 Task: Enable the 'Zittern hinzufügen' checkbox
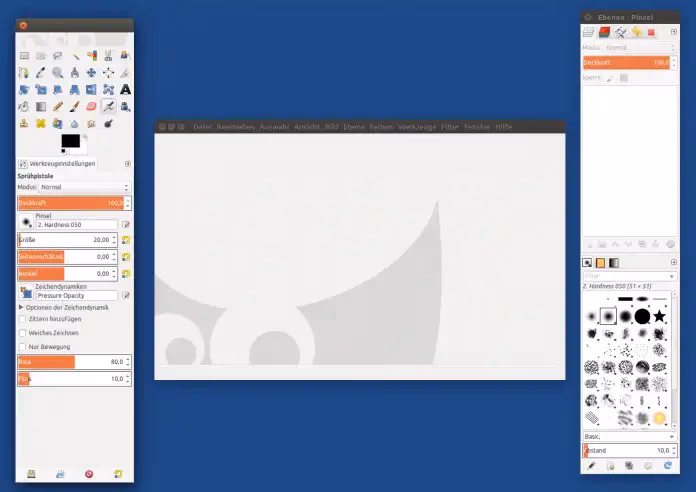point(22,319)
